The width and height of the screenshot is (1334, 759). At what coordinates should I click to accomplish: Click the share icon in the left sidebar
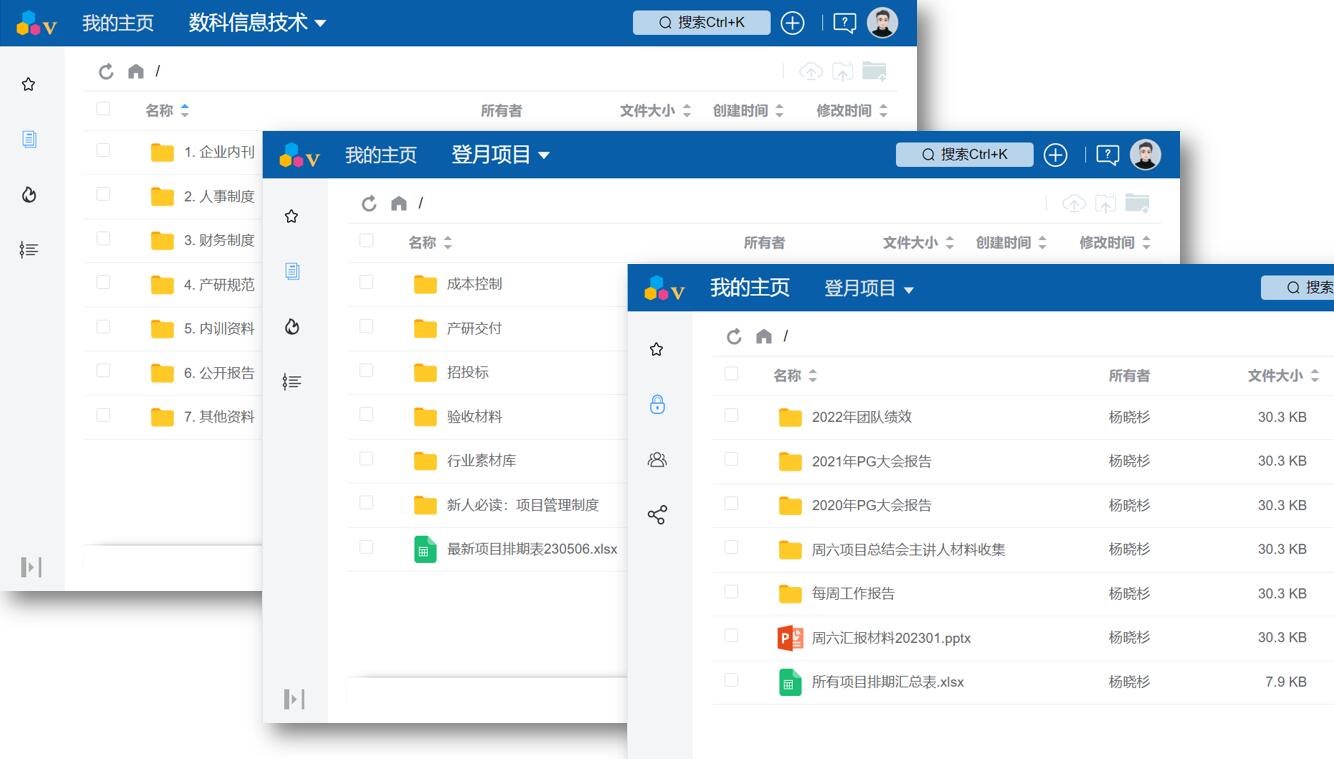click(x=657, y=515)
